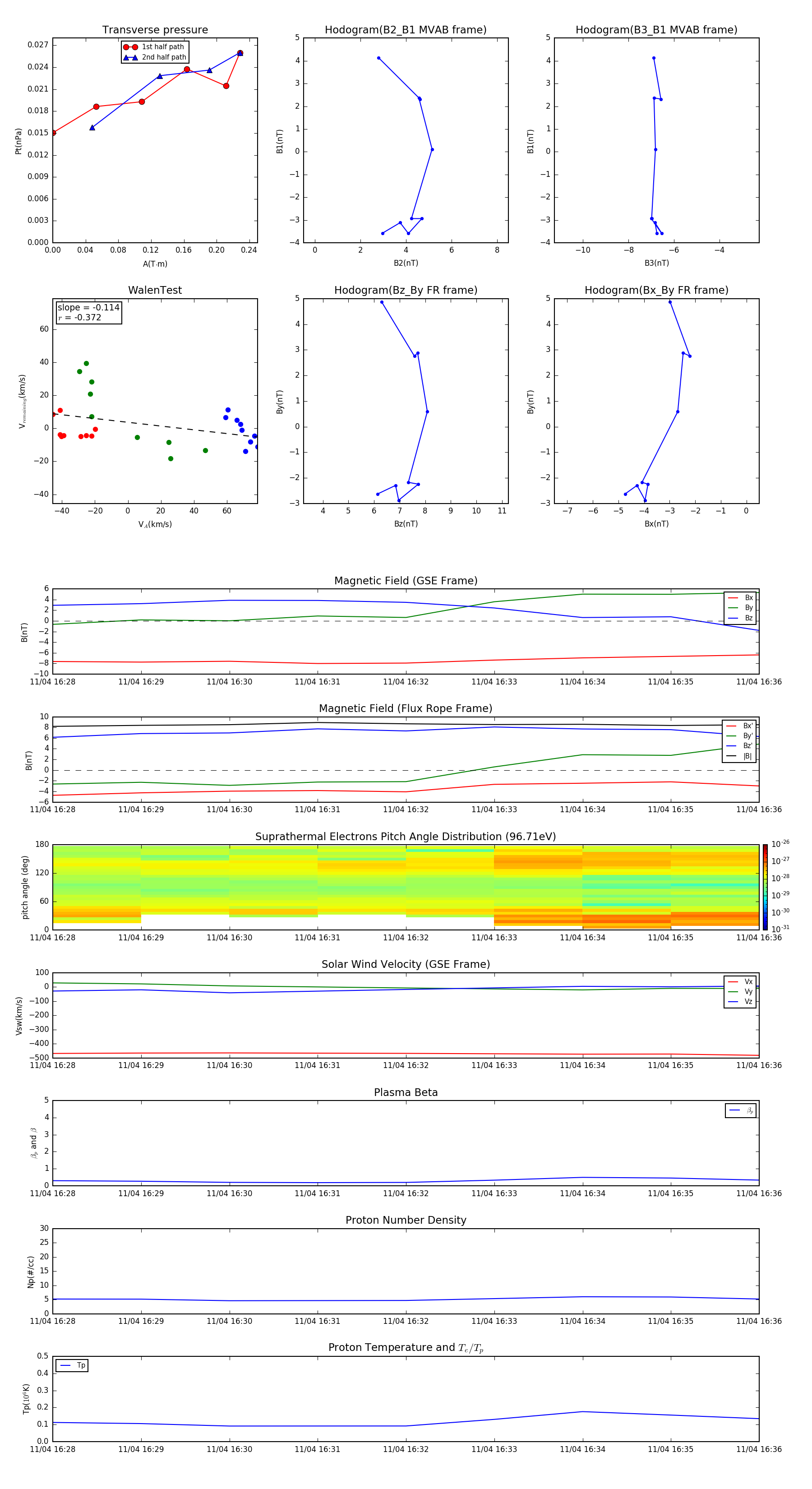The width and height of the screenshot is (812, 1489).
Task: Click the 'slope = -0.114' annotation
Action: click(88, 308)
